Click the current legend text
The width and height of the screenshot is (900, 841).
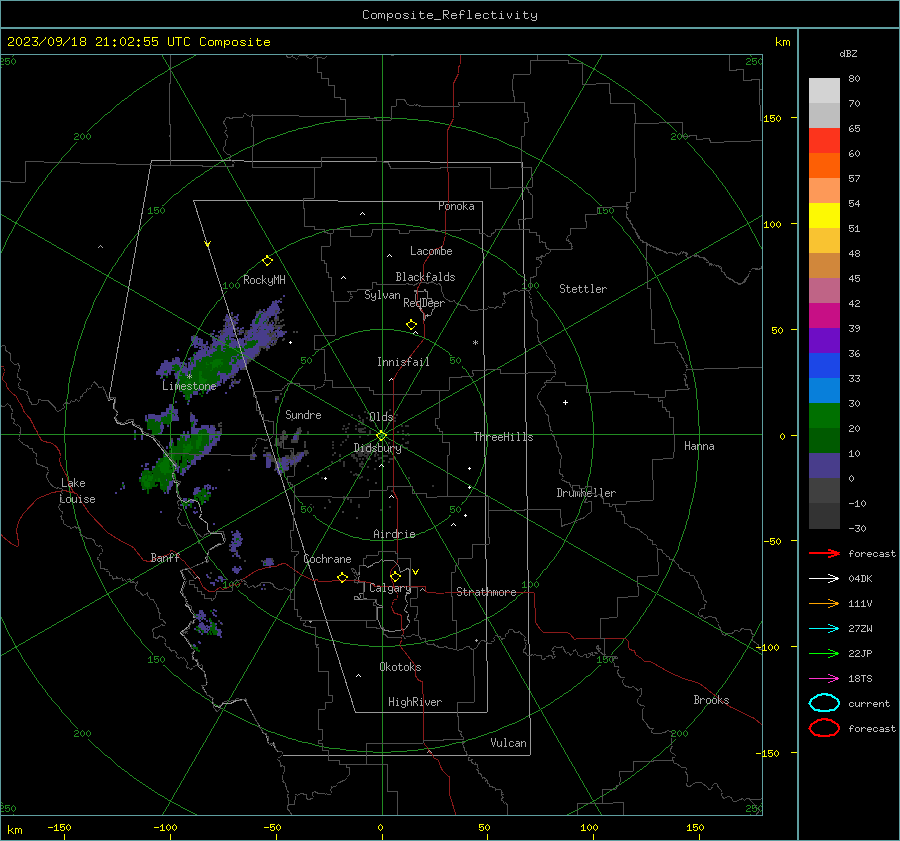869,703
